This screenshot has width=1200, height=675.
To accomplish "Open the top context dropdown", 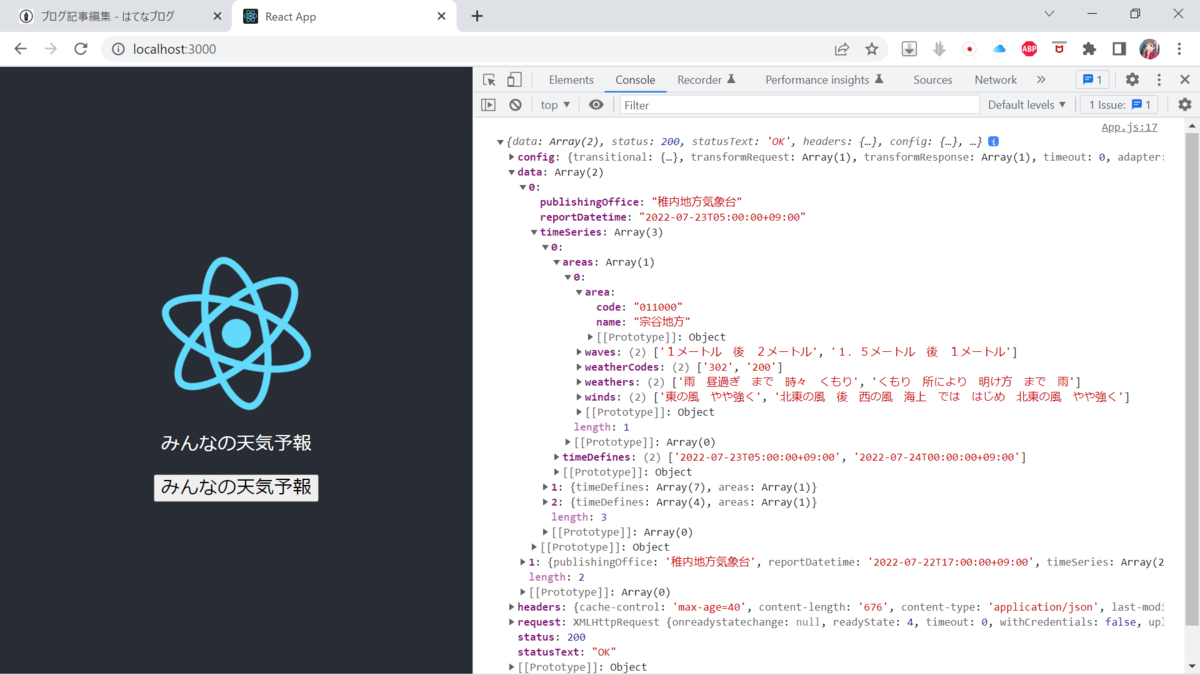I will click(x=555, y=105).
